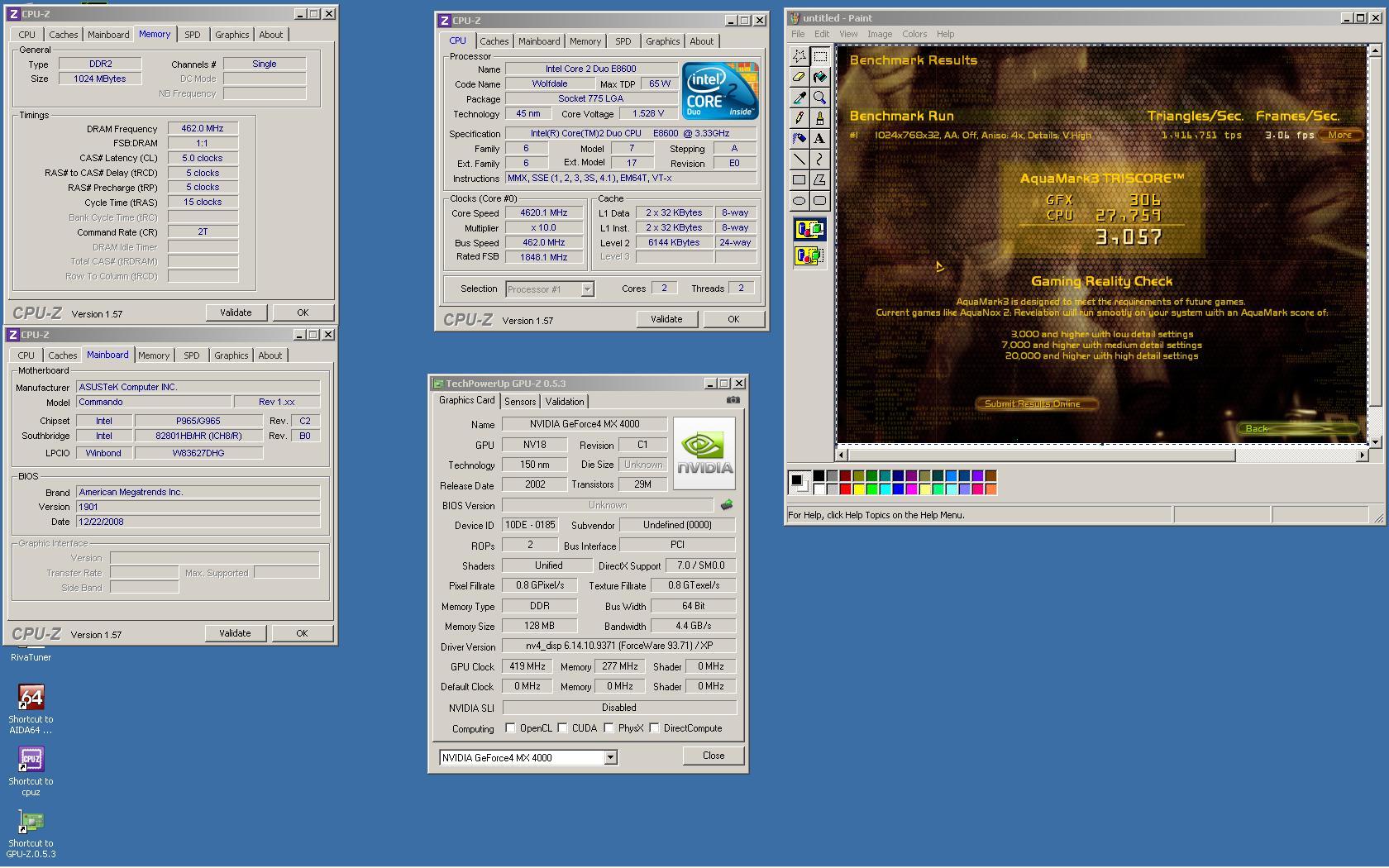Open Caches tab in the CPU tab window
The height and width of the screenshot is (868, 1389).
(494, 41)
